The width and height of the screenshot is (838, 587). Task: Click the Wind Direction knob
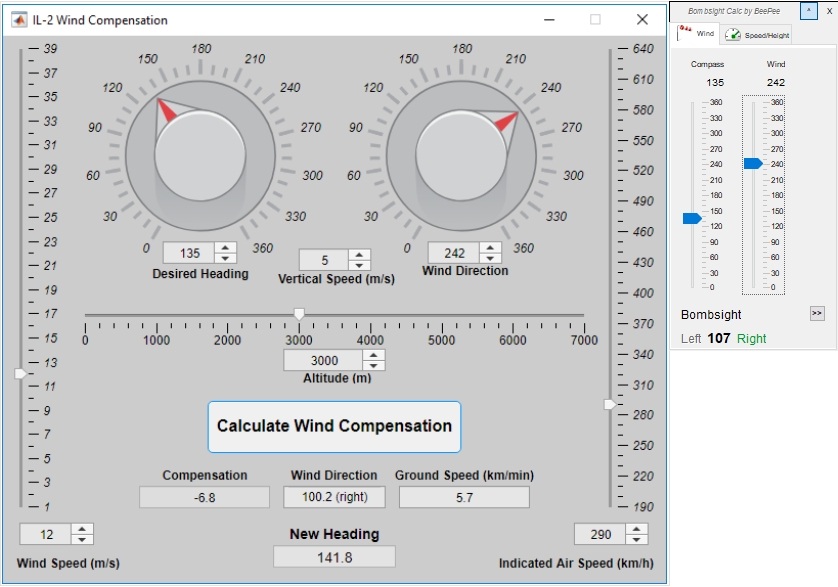tap(461, 156)
